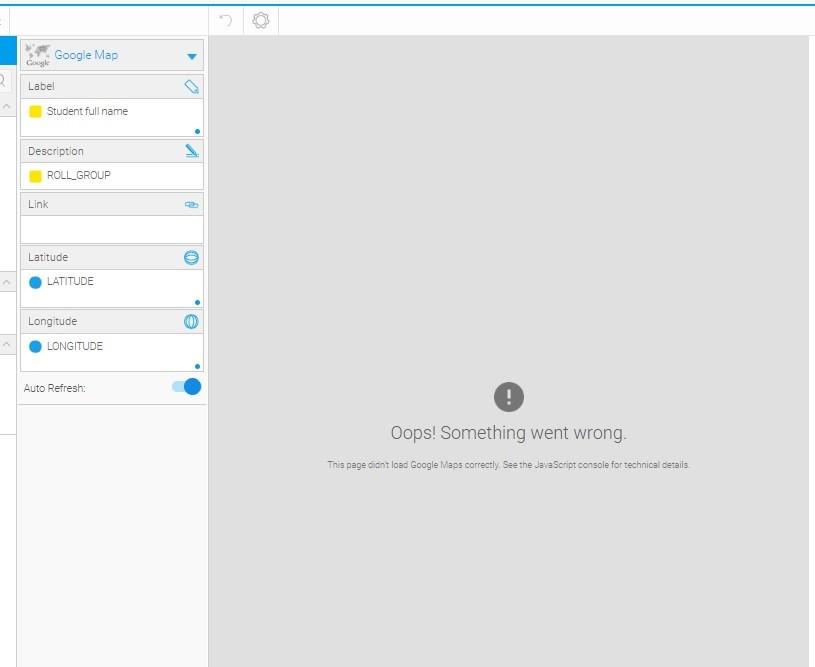
Task: Open chart settings with the gear icon
Action: click(x=261, y=20)
